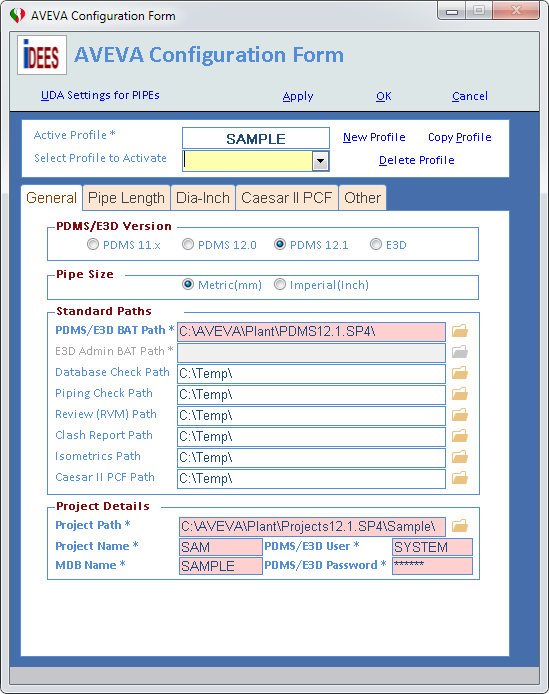Browse folder for Isometrics Path
549x694 pixels.
click(460, 457)
